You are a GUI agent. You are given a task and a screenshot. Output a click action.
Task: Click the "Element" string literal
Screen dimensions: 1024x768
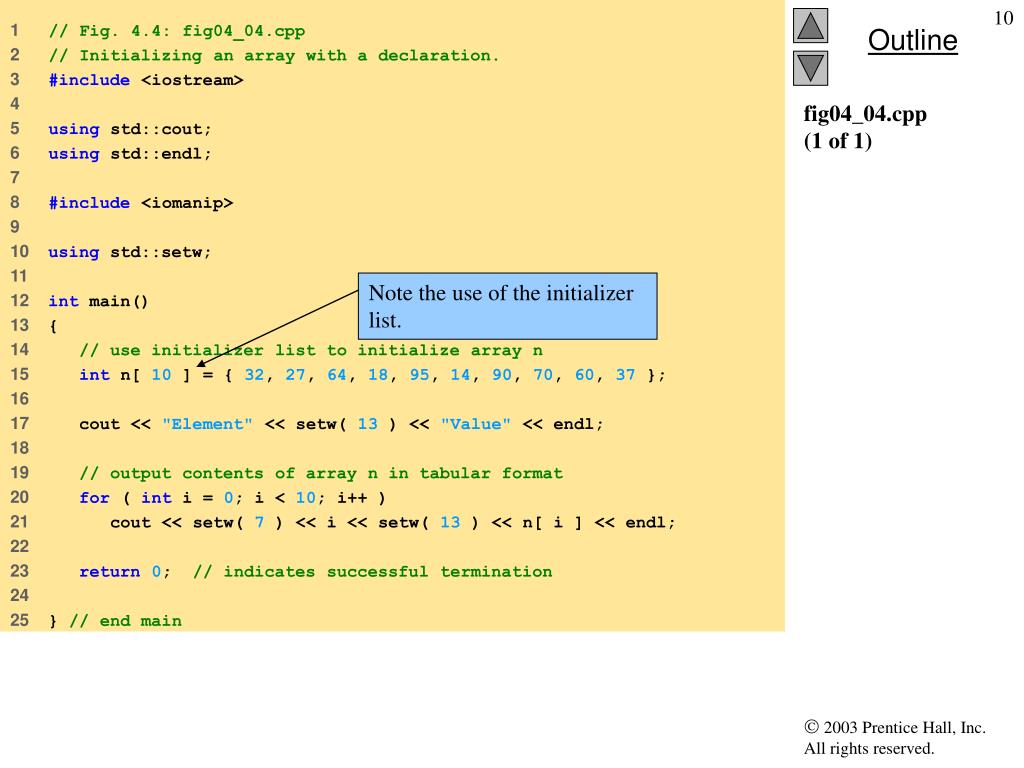point(207,424)
